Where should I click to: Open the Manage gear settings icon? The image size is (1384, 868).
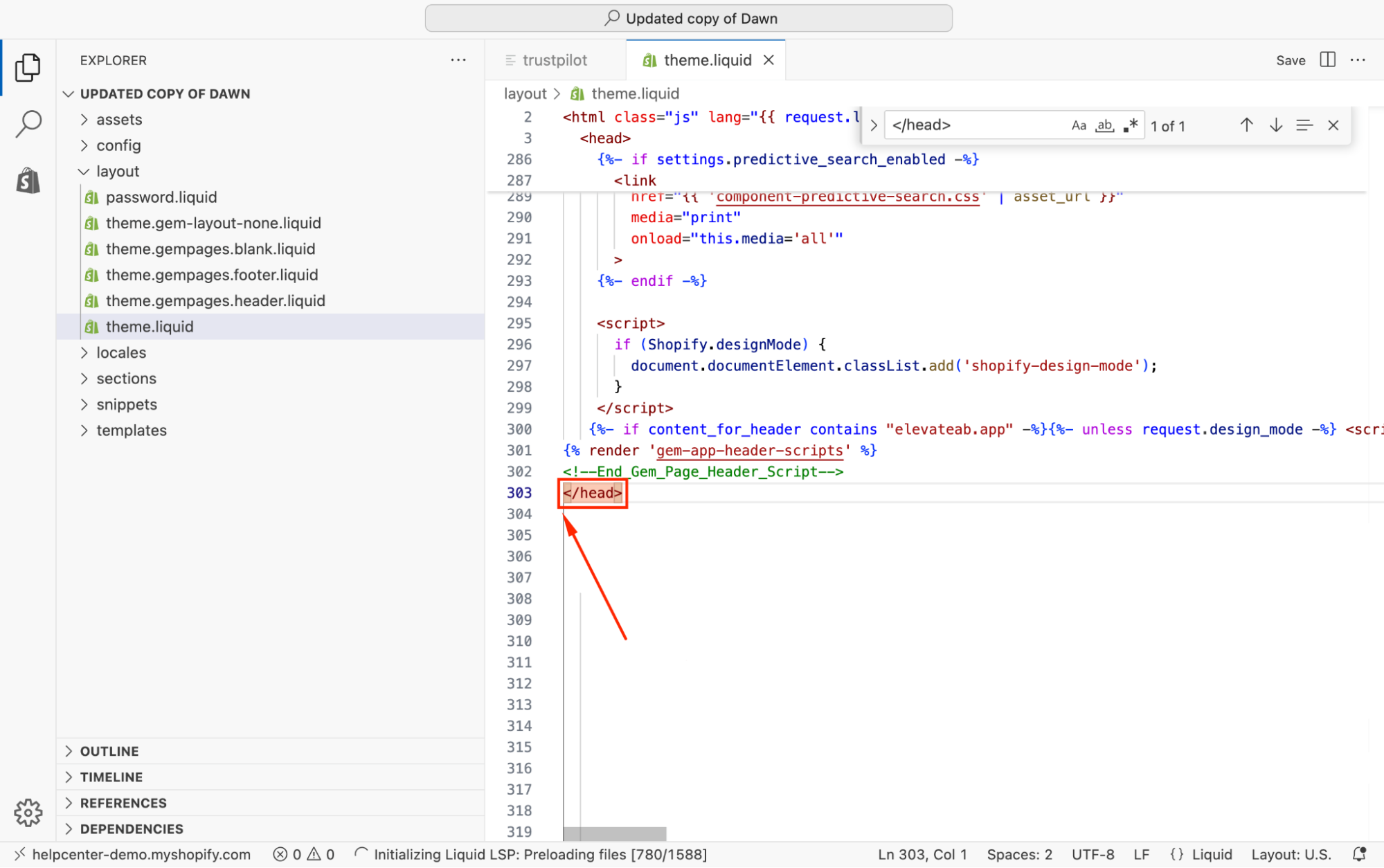28,812
